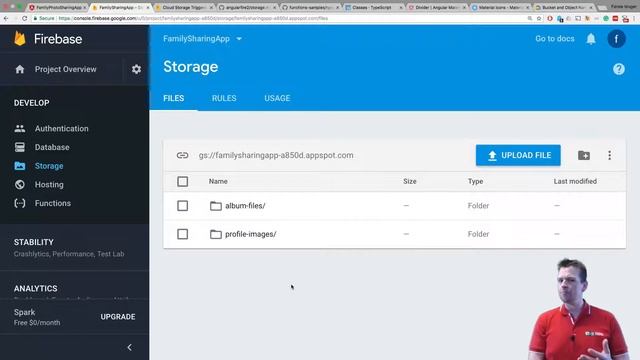Screen dimensions: 640x360
Task: Open Hosting in sidebar
Action: pyautogui.click(x=49, y=184)
